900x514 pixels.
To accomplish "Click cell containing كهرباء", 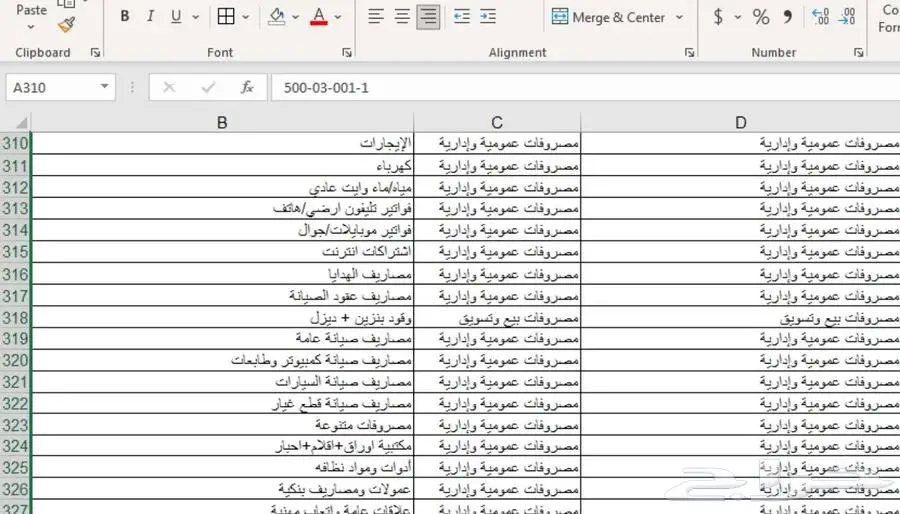I will click(222, 165).
